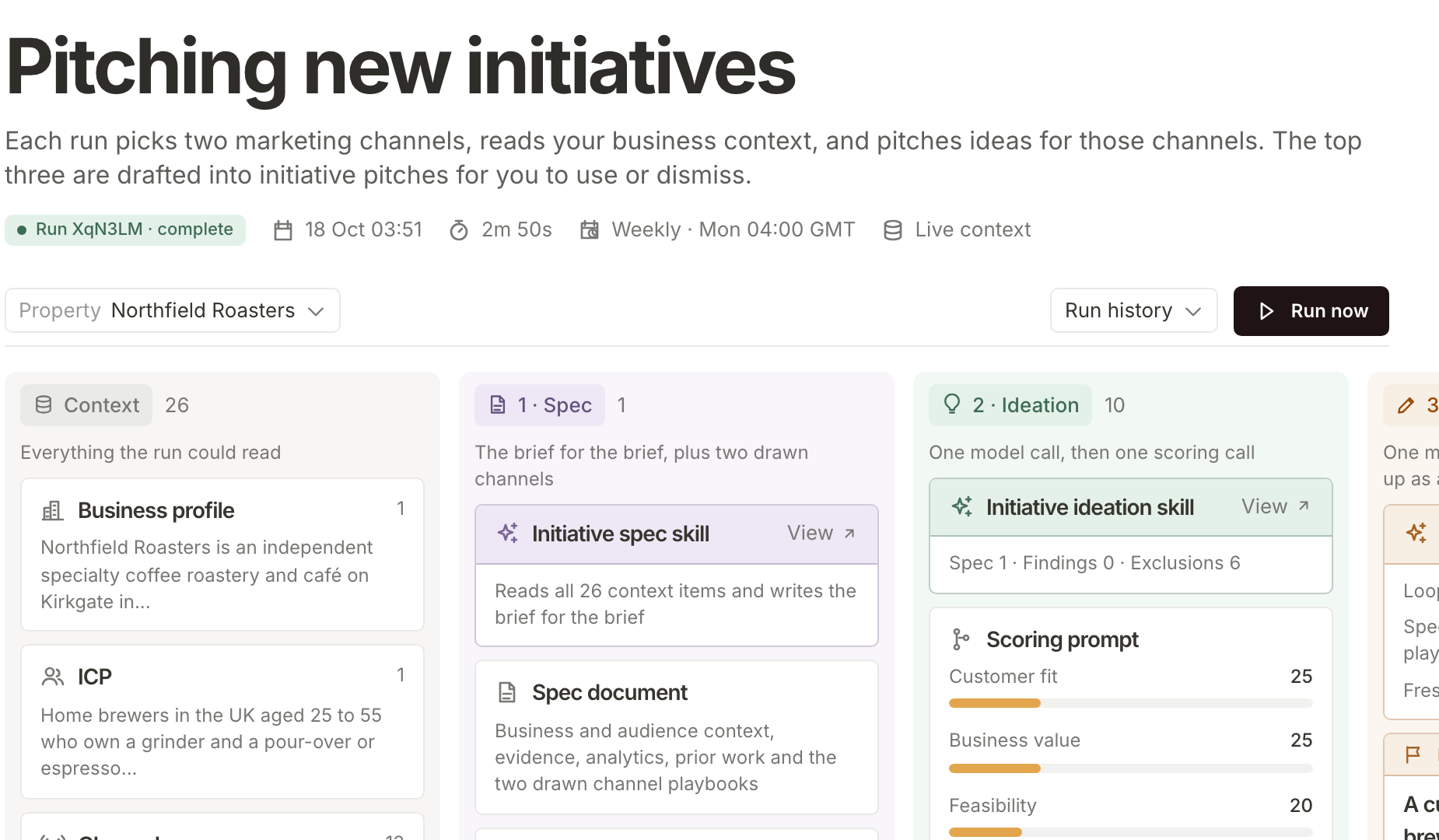Open the Business profile context card
This screenshot has width=1439, height=840.
222,555
